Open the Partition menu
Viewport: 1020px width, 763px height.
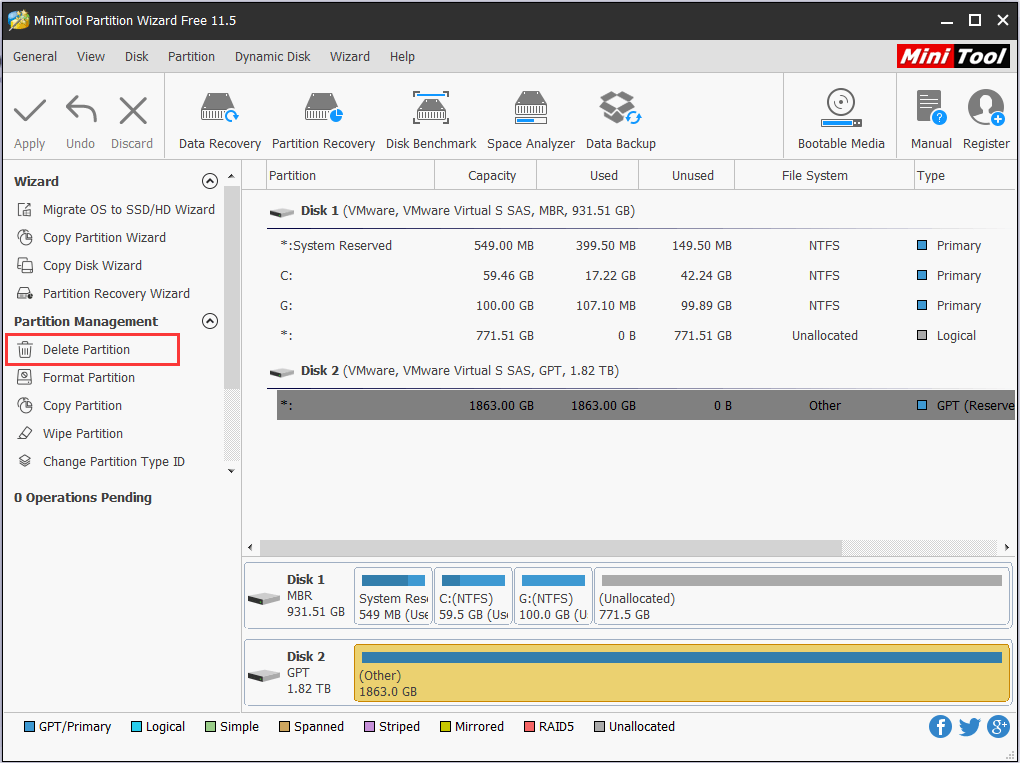pyautogui.click(x=191, y=57)
